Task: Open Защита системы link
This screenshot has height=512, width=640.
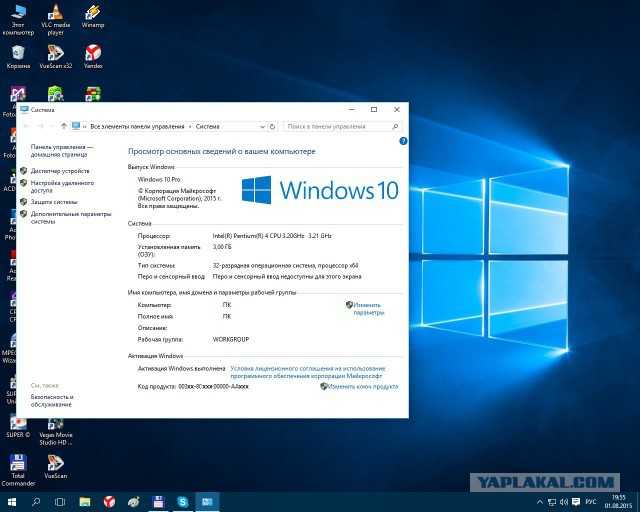Action: (54, 202)
